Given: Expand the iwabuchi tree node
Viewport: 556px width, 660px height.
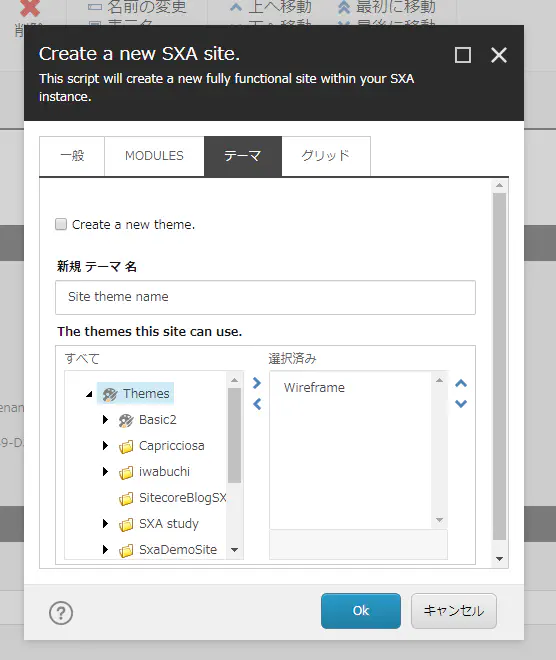Looking at the screenshot, I should [x=105, y=472].
